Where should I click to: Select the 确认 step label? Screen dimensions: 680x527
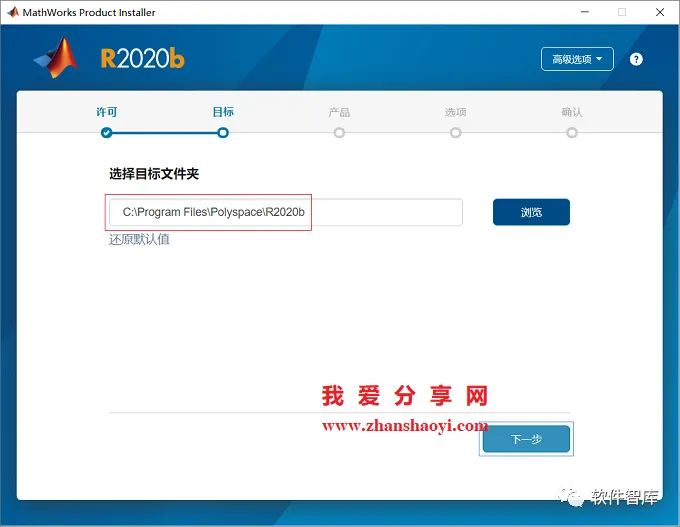pyautogui.click(x=572, y=112)
